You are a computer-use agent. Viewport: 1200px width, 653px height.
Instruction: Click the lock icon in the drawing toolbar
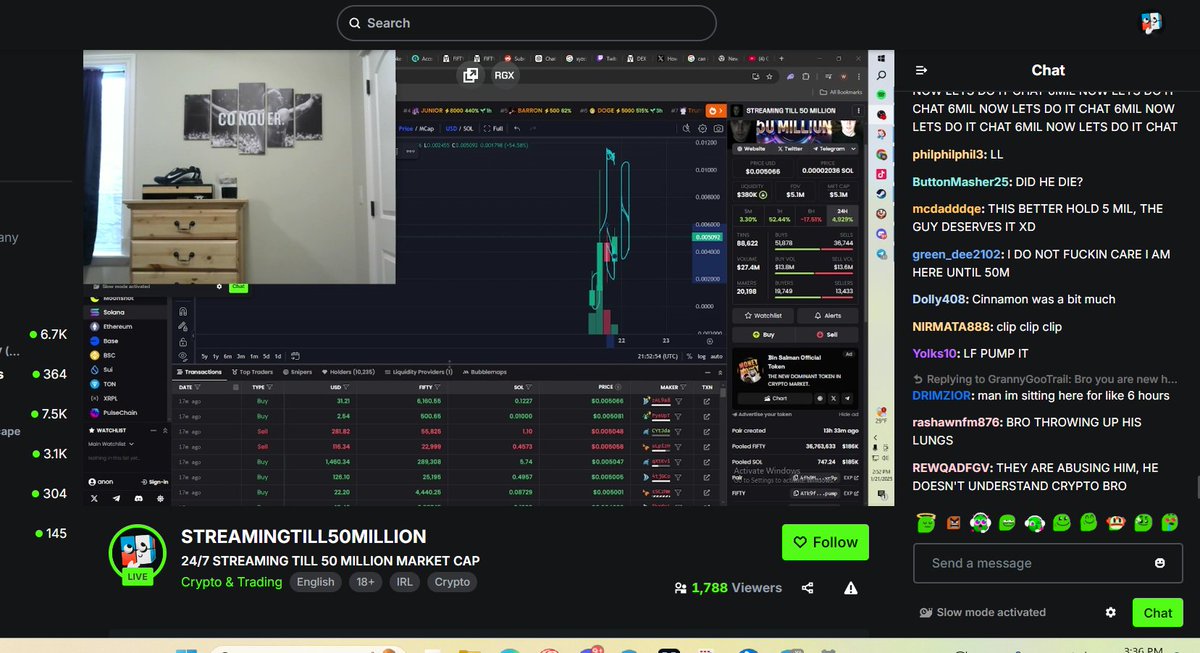[x=183, y=342]
